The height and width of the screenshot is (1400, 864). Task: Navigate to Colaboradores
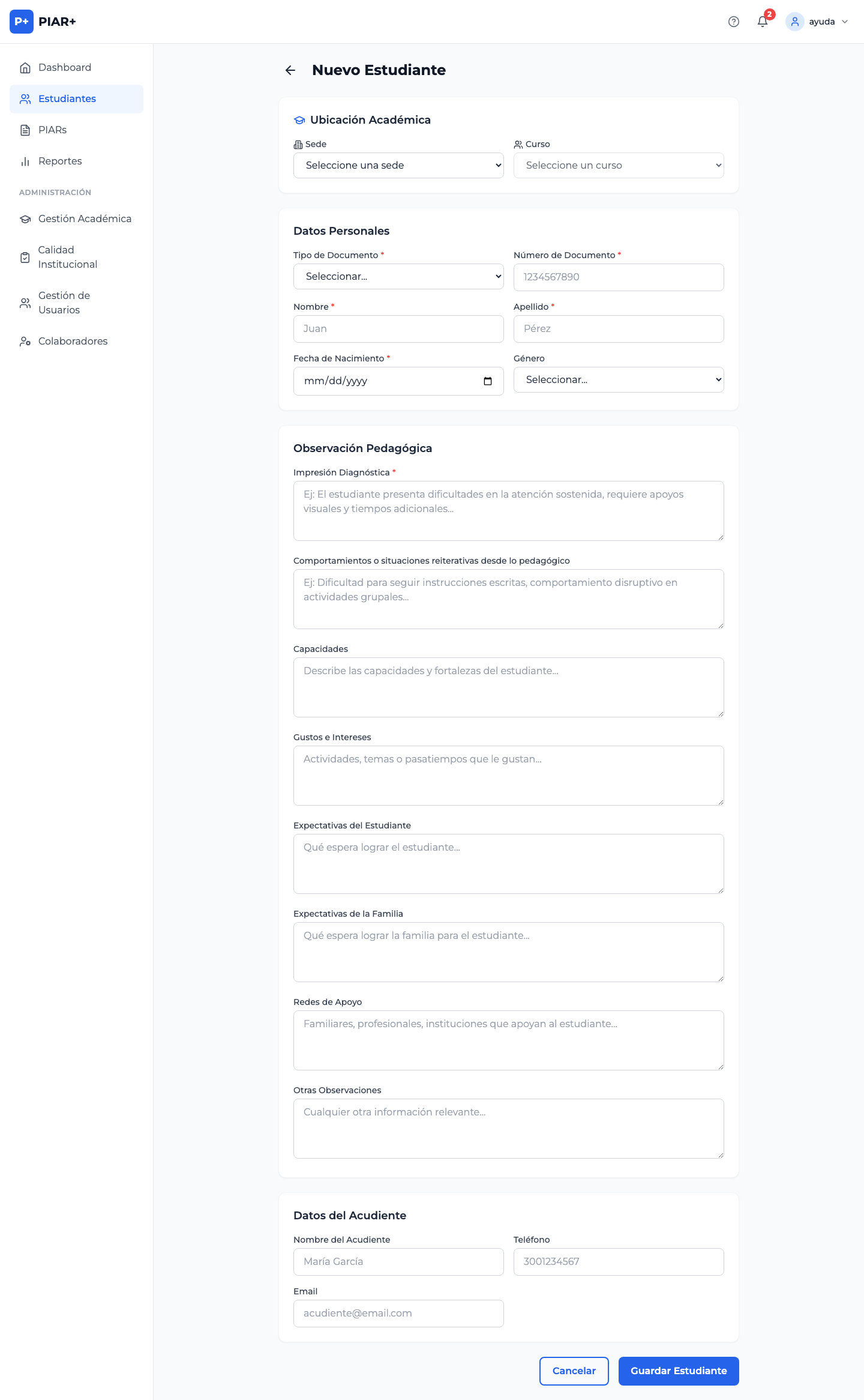(x=73, y=342)
